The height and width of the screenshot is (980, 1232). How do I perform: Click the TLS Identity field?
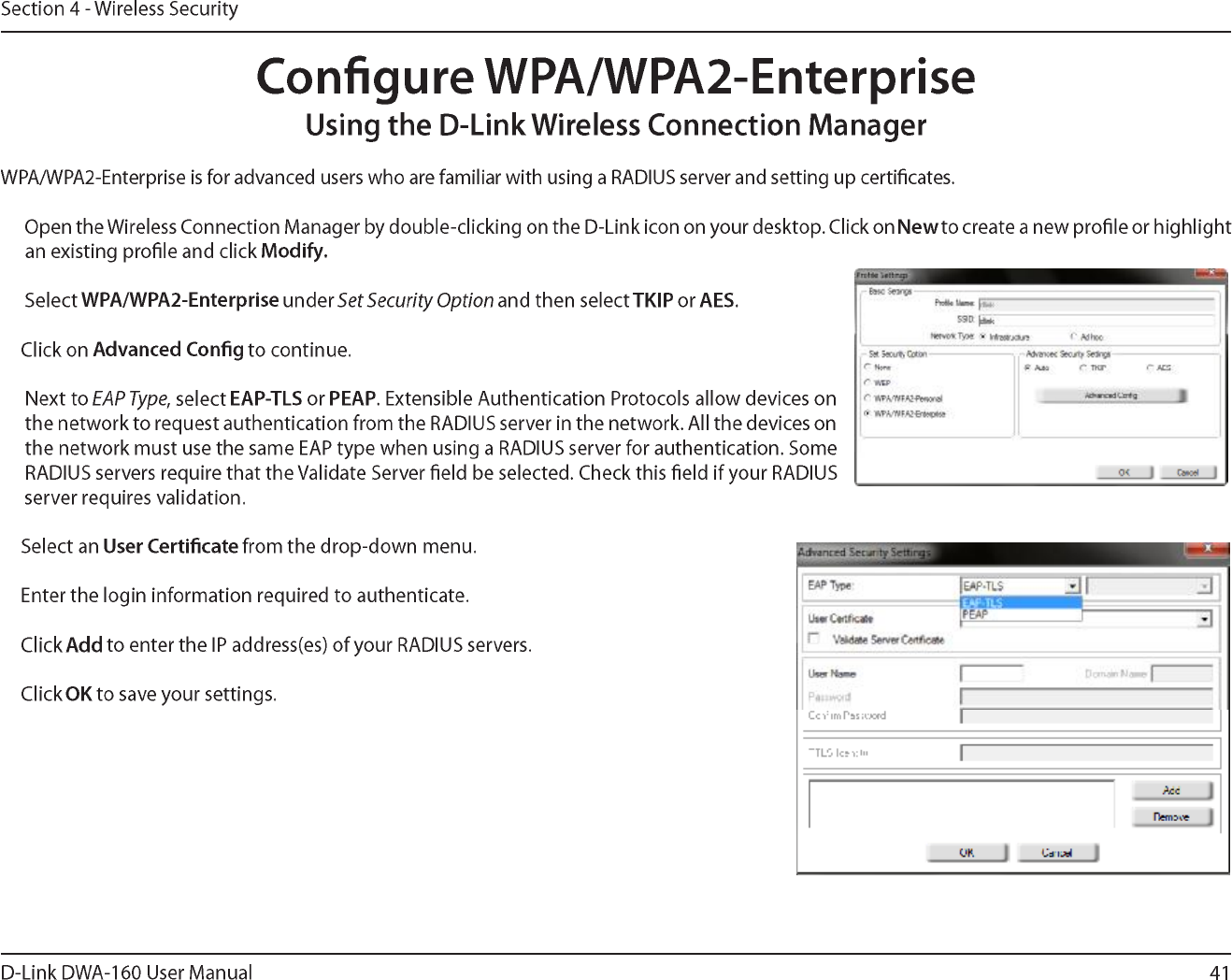point(1087,753)
